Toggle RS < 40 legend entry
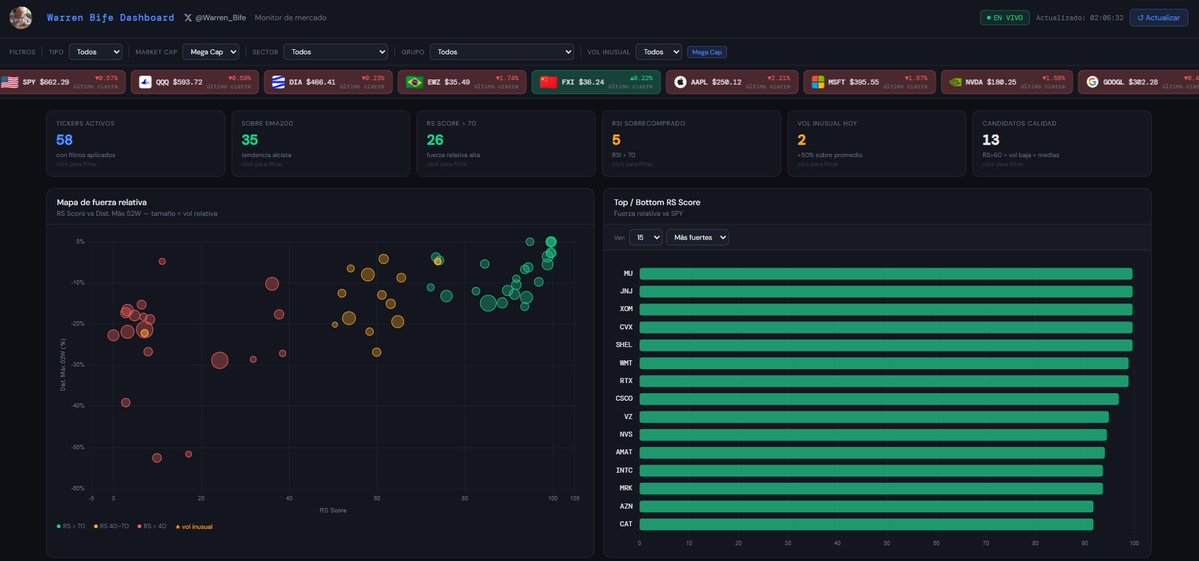The height and width of the screenshot is (561, 1199). coord(152,526)
